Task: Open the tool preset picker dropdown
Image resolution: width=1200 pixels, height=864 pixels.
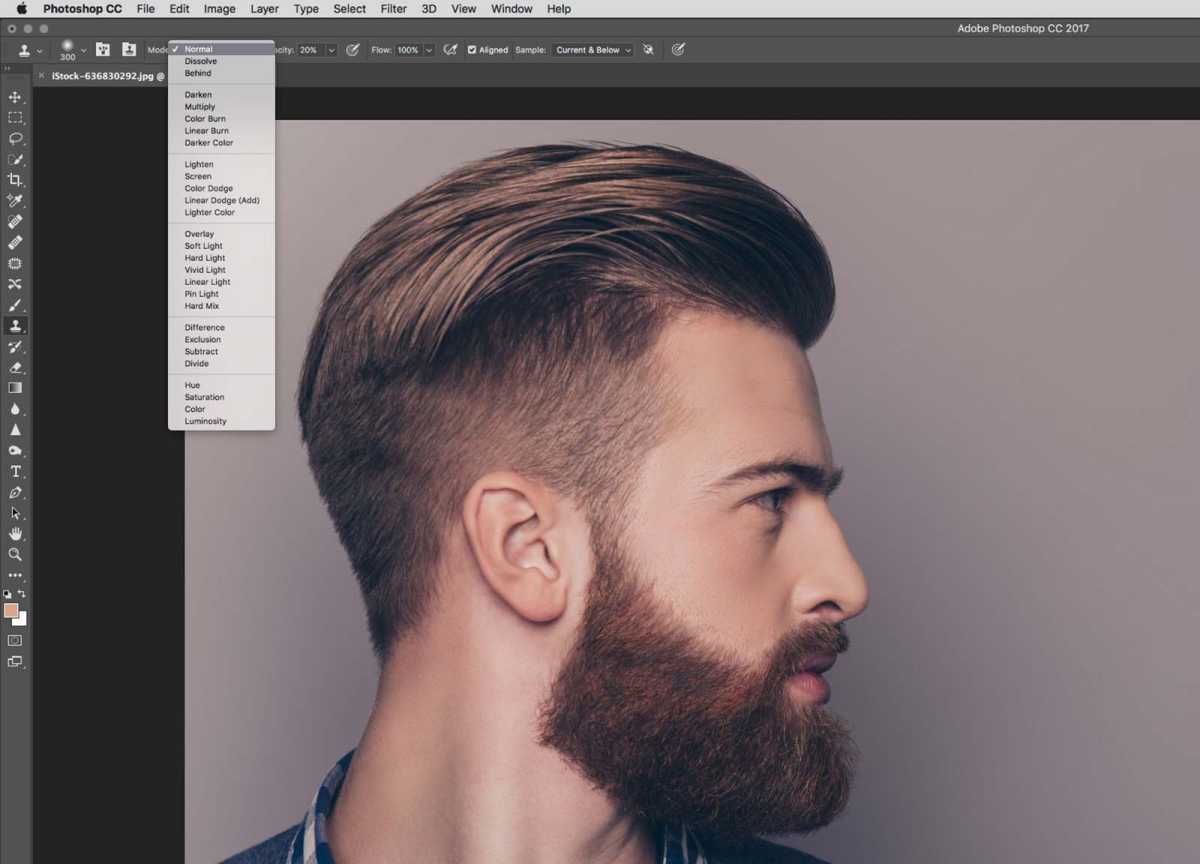Action: pyautogui.click(x=40, y=50)
